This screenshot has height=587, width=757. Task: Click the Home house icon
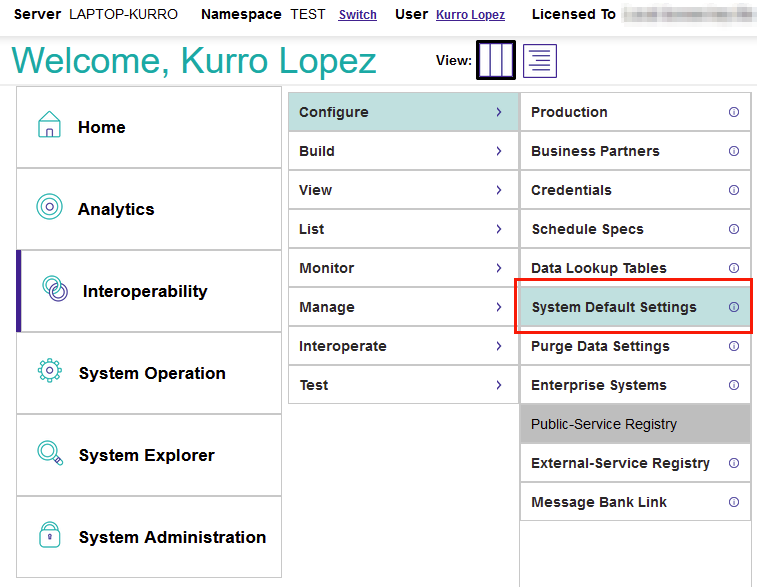pos(49,126)
